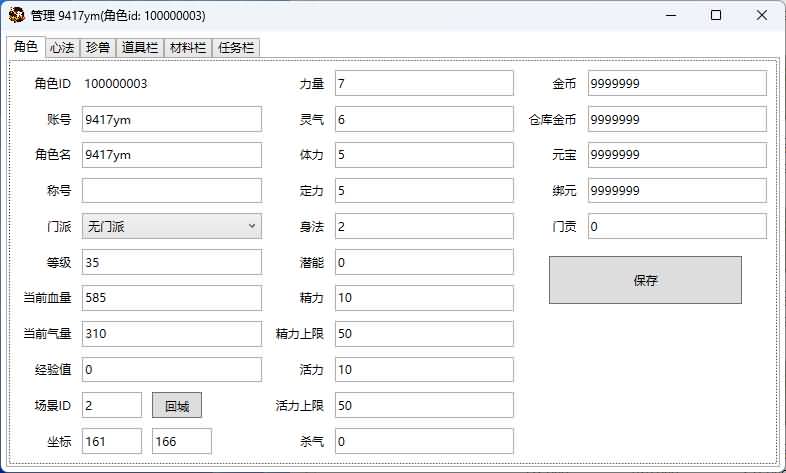Click the 仓库金币 label

point(552,120)
